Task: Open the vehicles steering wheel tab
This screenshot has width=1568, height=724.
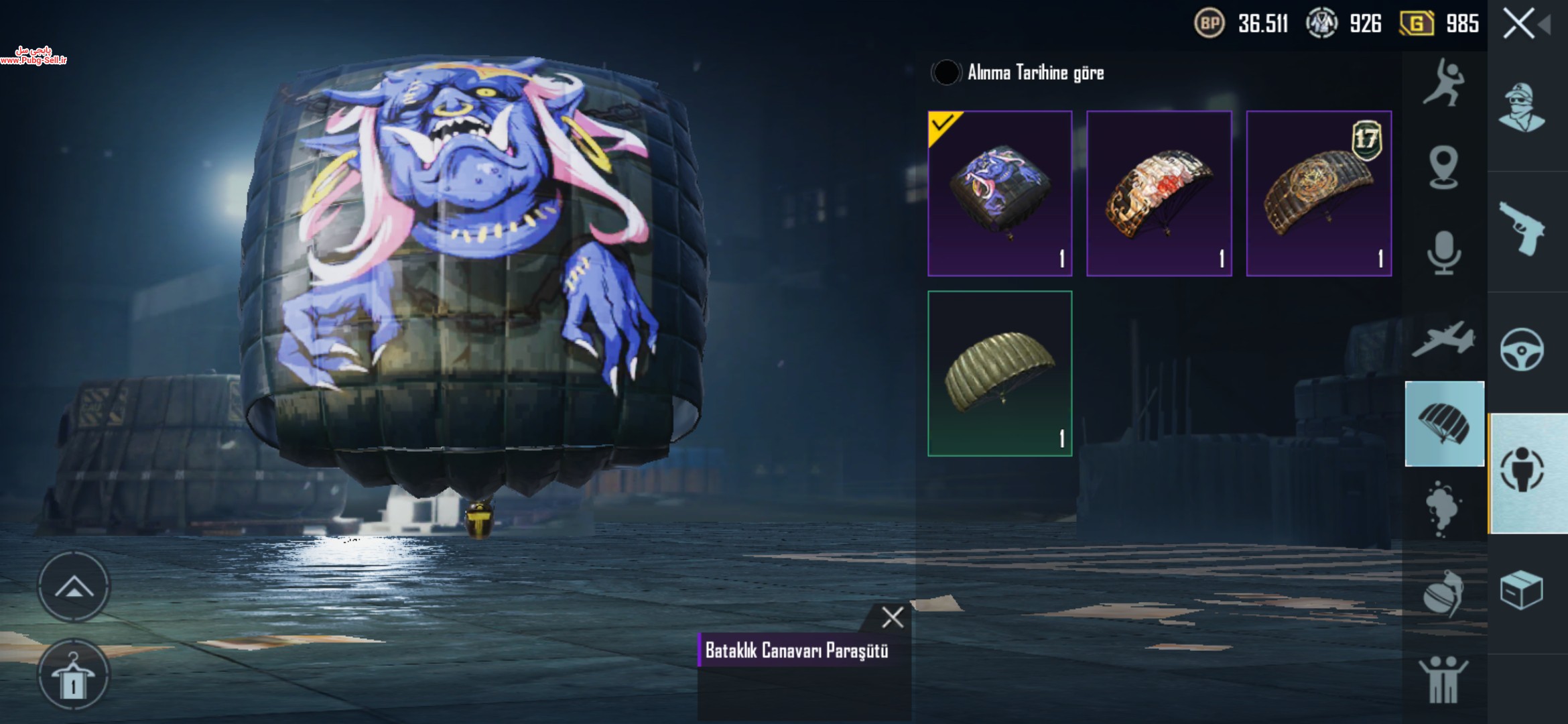Action: 1522,349
